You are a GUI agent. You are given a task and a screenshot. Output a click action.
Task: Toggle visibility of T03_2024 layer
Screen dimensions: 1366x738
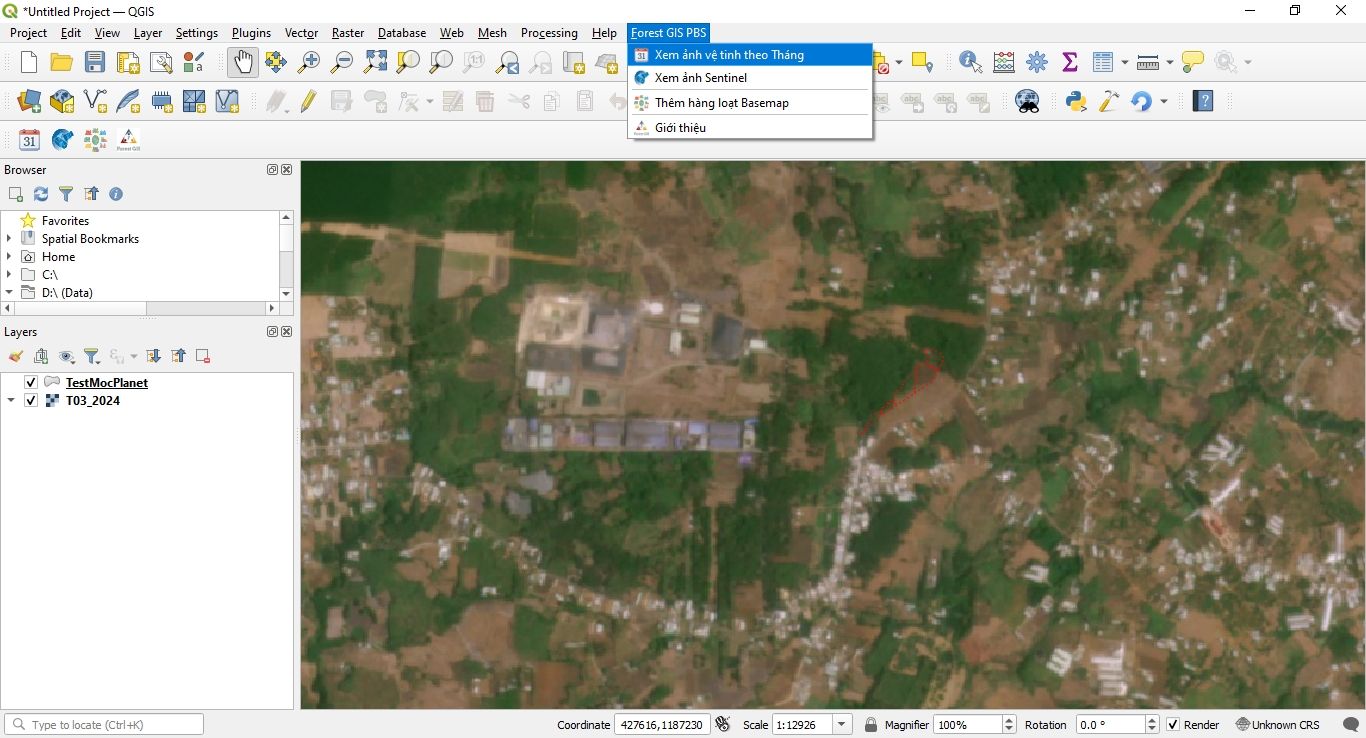31,401
